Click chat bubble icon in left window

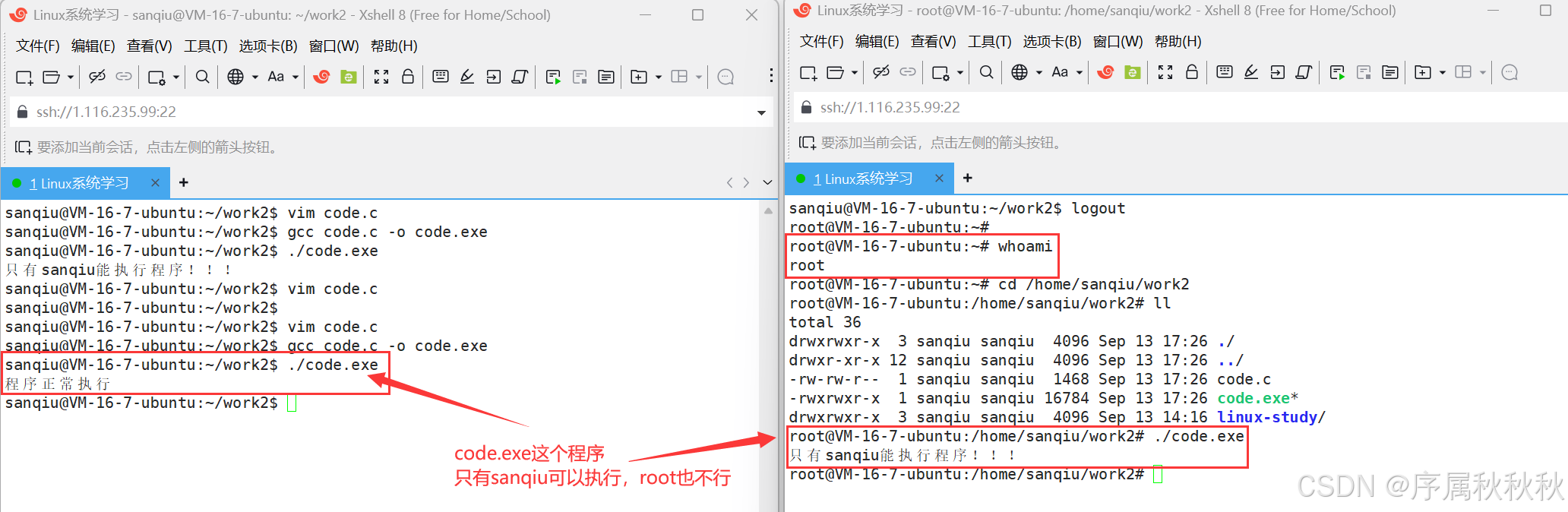tap(726, 77)
